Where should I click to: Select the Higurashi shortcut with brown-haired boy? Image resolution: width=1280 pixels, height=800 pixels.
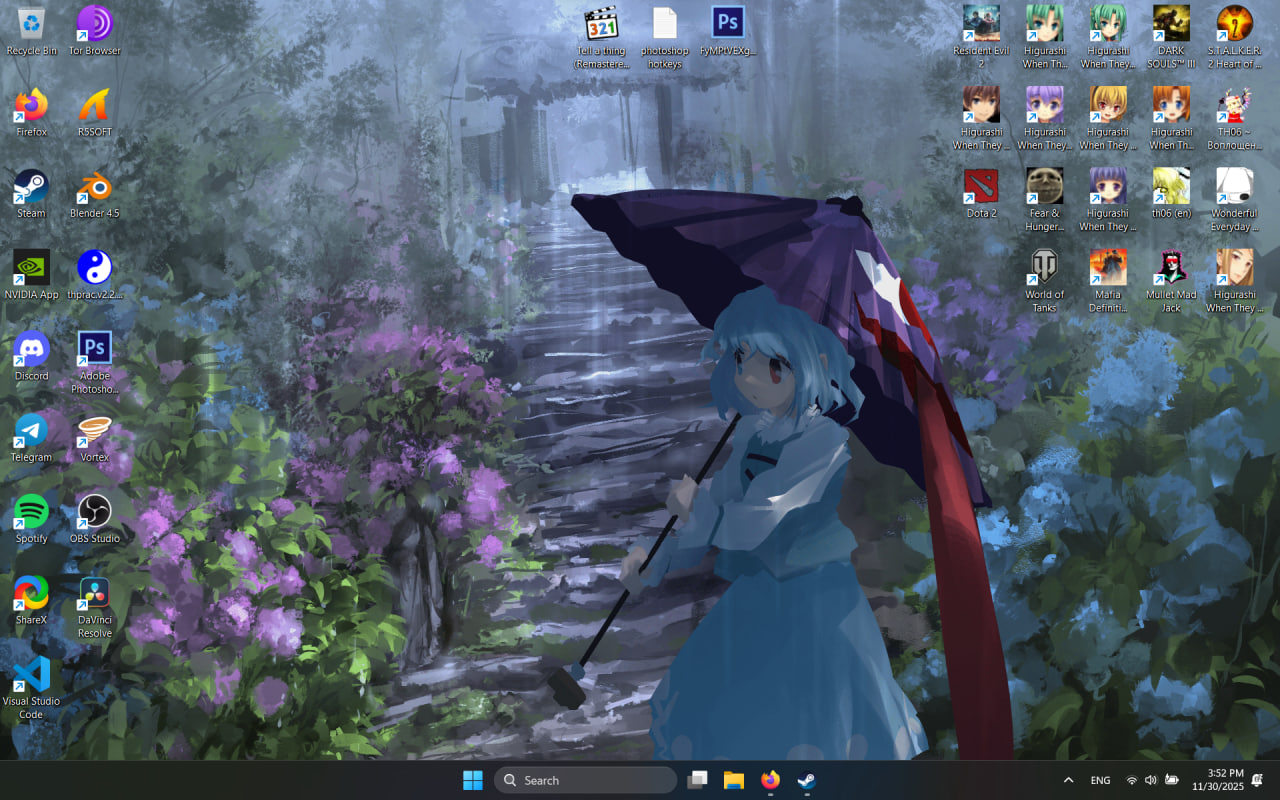coord(981,119)
